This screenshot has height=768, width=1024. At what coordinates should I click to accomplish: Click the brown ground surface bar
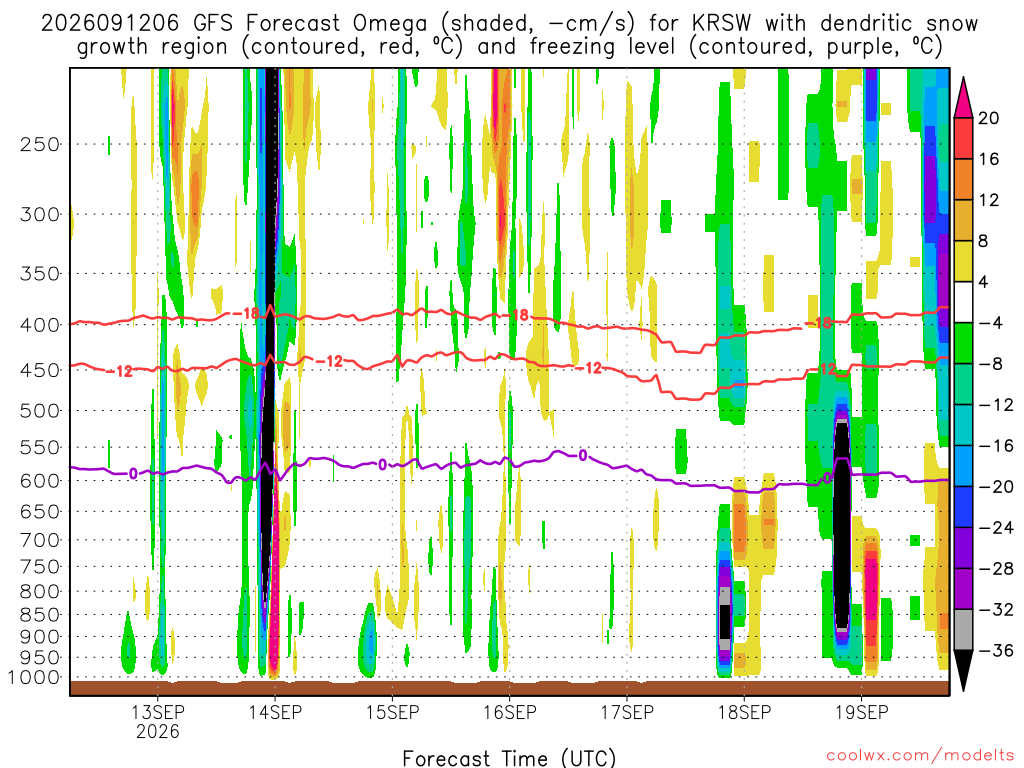coord(509,688)
